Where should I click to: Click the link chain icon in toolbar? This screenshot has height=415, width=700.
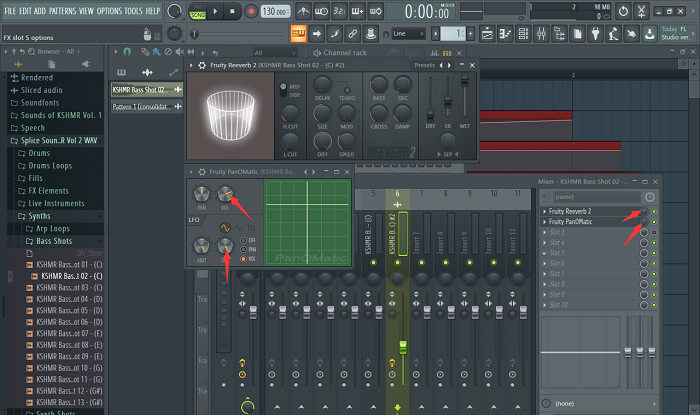click(x=351, y=33)
